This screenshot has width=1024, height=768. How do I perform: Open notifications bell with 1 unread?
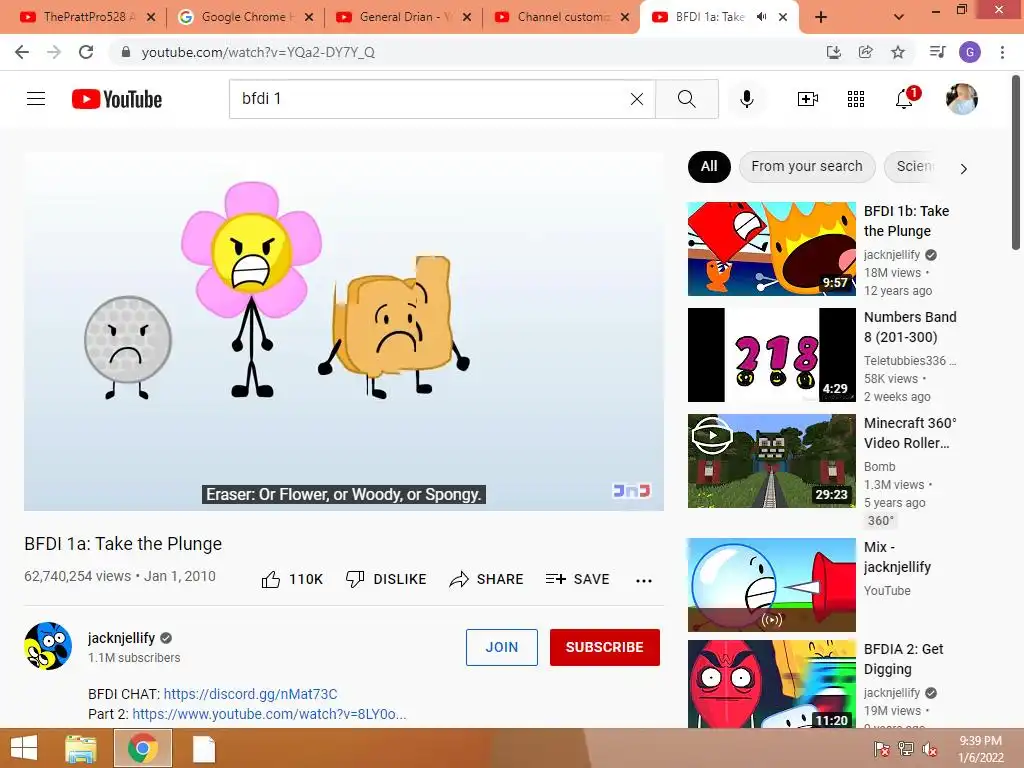(x=905, y=98)
